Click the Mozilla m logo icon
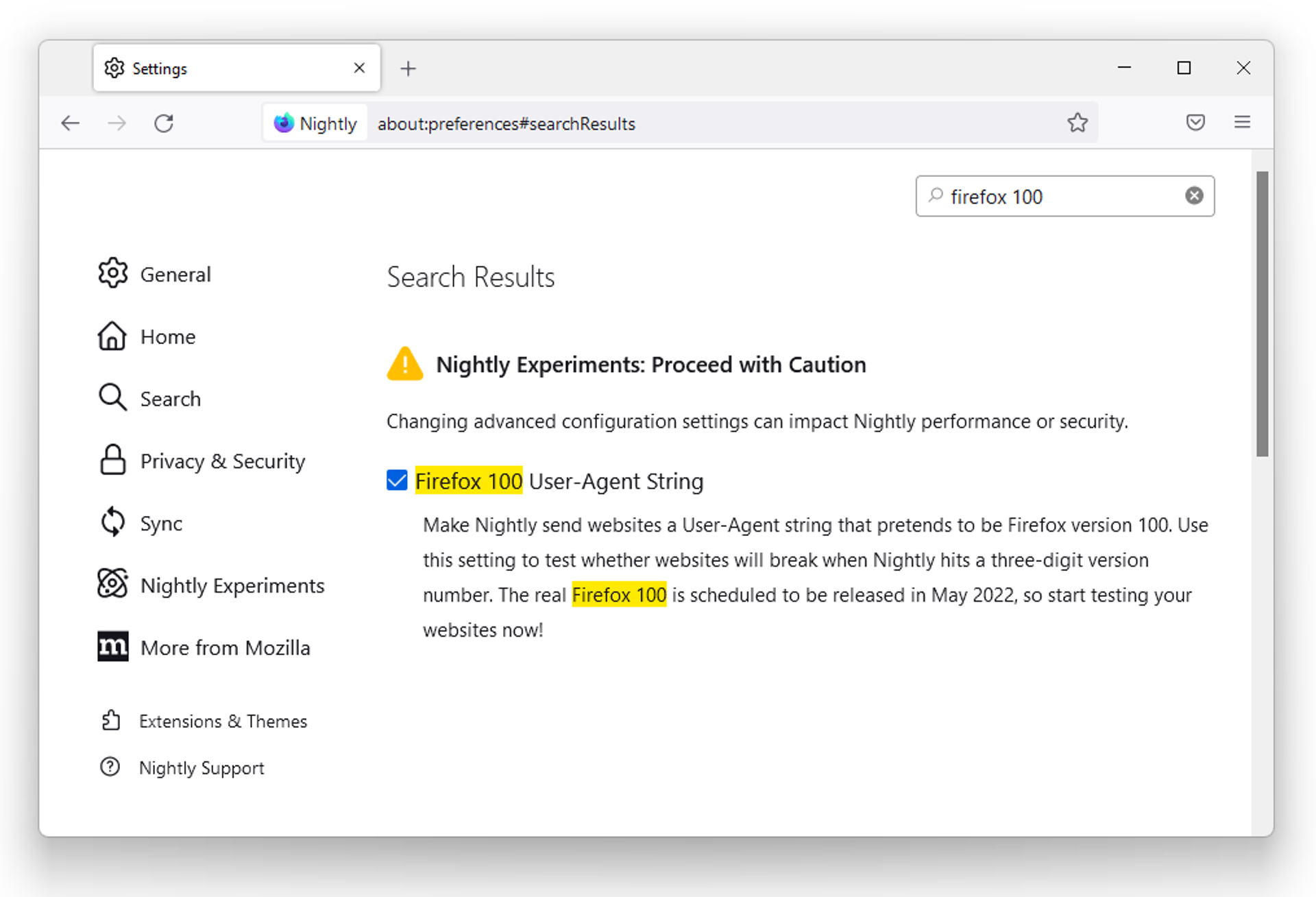The width and height of the screenshot is (1316, 897). [112, 646]
